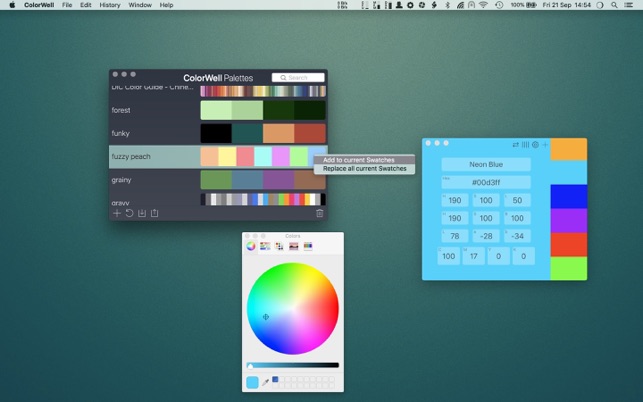643x402 pixels.
Task: Click the brightness slider in Colors window
Action: coord(293,365)
